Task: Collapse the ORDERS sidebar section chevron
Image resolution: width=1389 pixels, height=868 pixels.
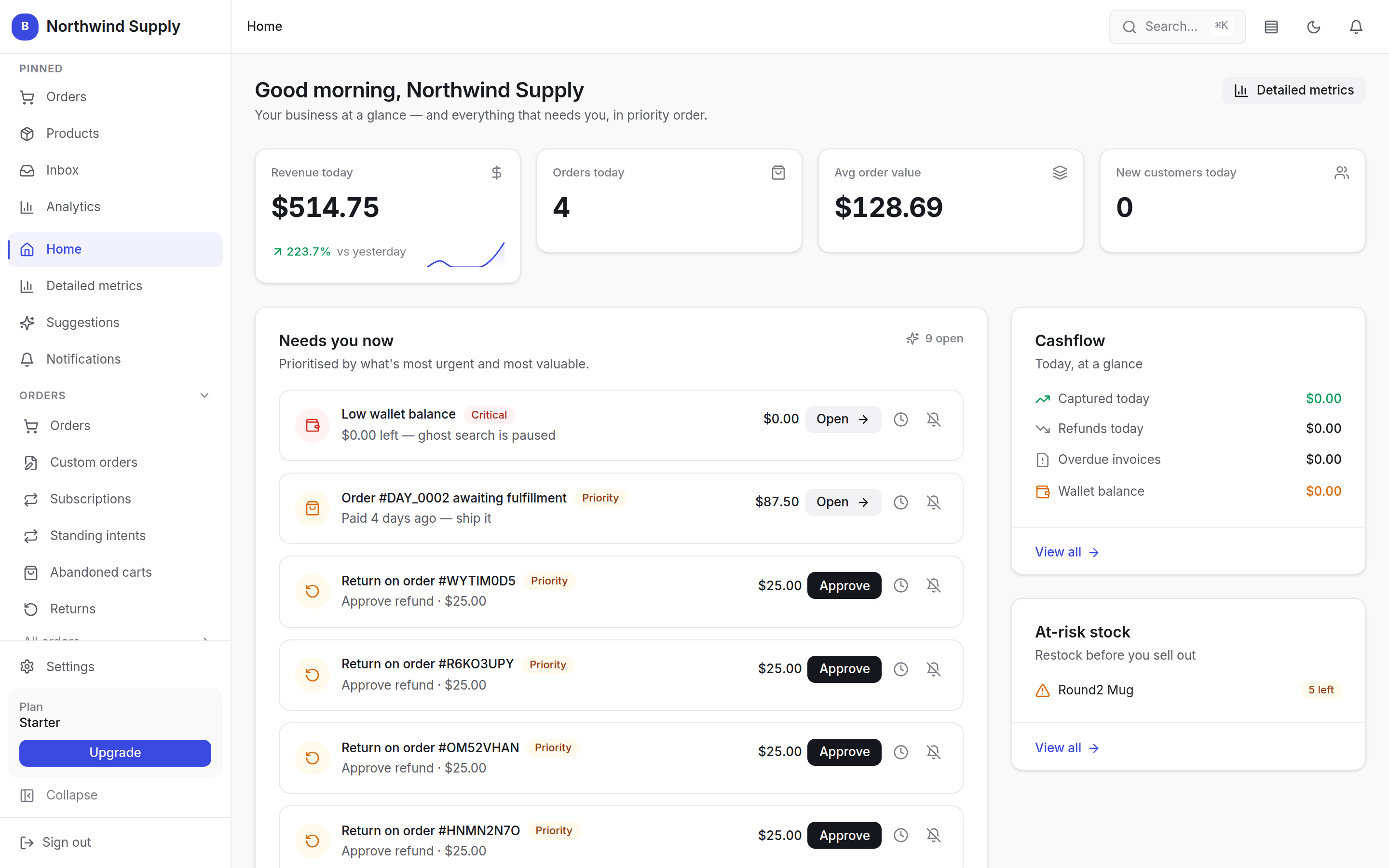Action: 204,395
